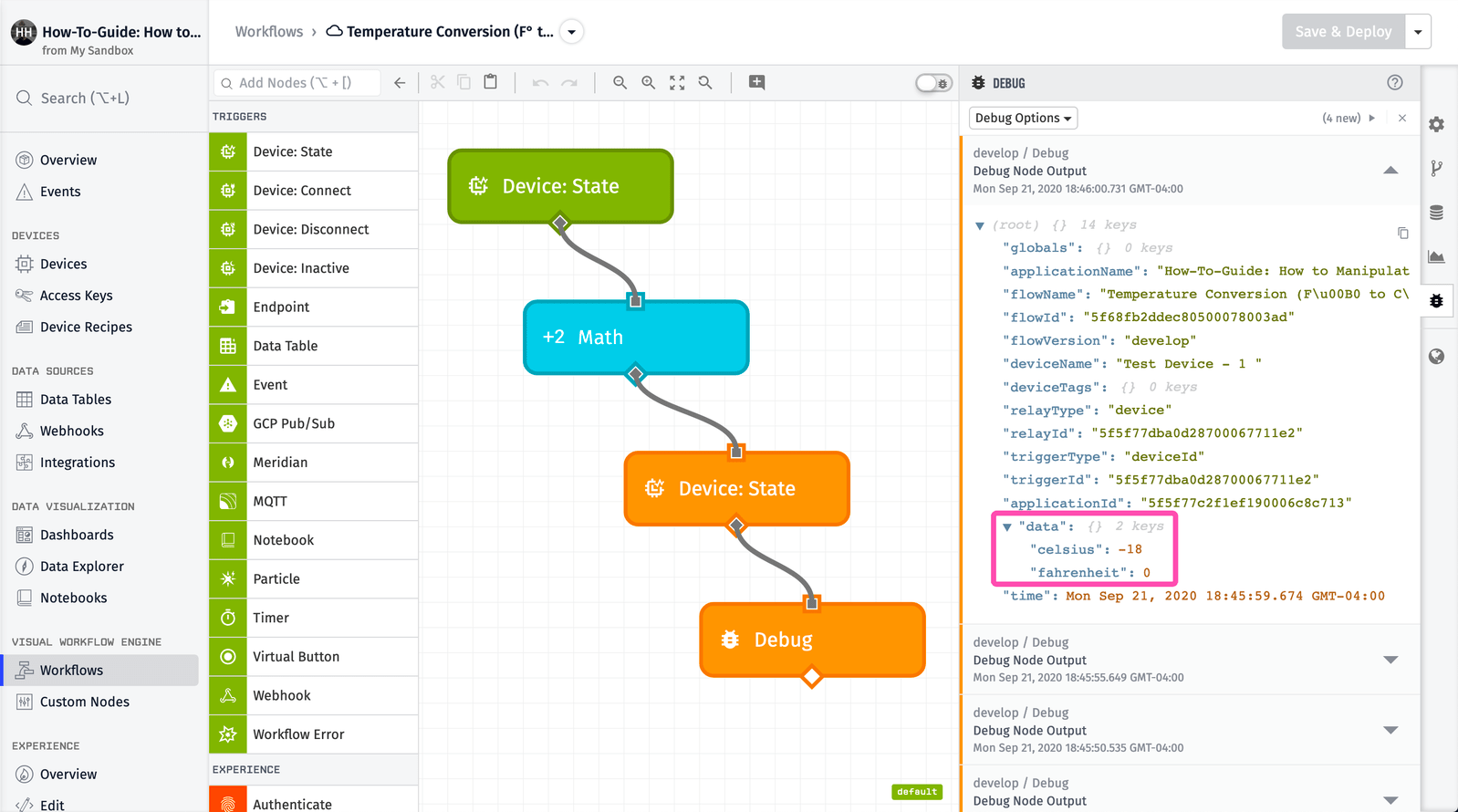Copy debug payload with copy icon
This screenshot has height=812, width=1458.
coord(1402,234)
